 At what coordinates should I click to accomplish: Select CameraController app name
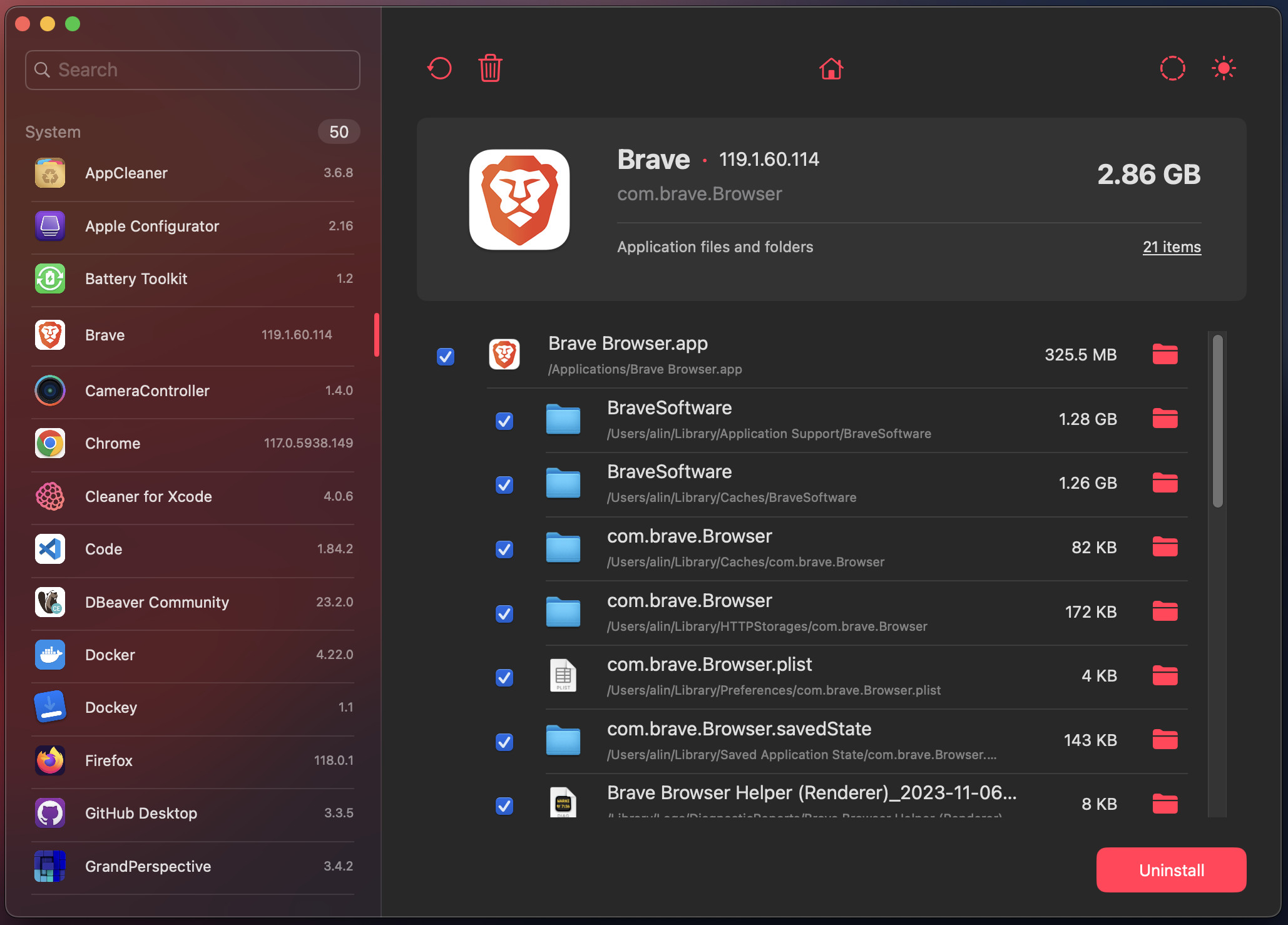click(147, 391)
